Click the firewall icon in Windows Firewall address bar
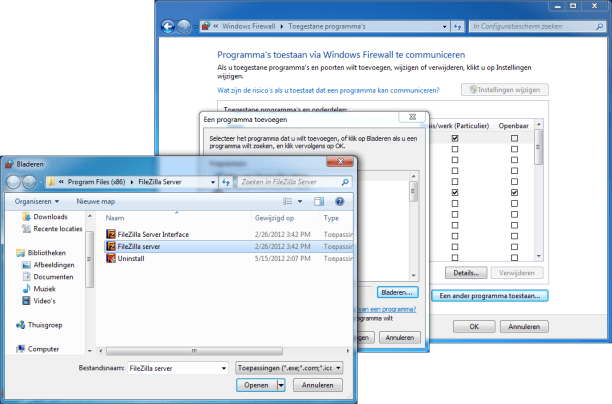The image size is (612, 404). tap(206, 27)
